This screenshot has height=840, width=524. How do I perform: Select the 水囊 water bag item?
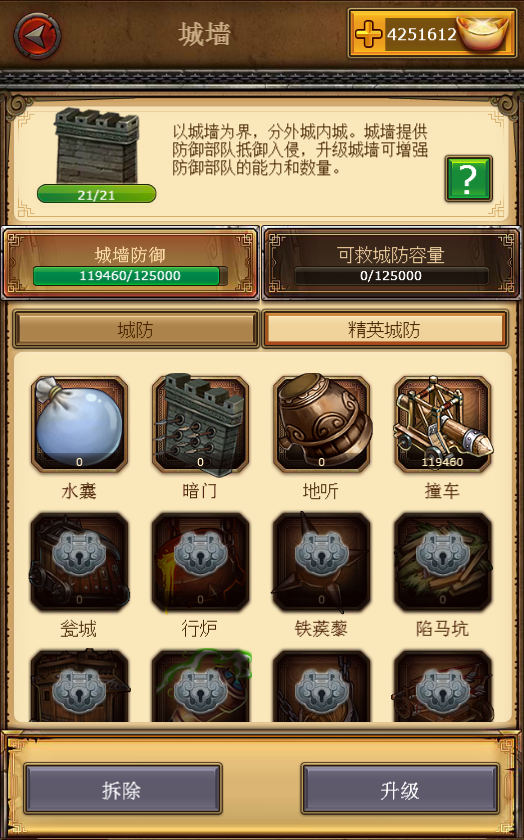[79, 424]
